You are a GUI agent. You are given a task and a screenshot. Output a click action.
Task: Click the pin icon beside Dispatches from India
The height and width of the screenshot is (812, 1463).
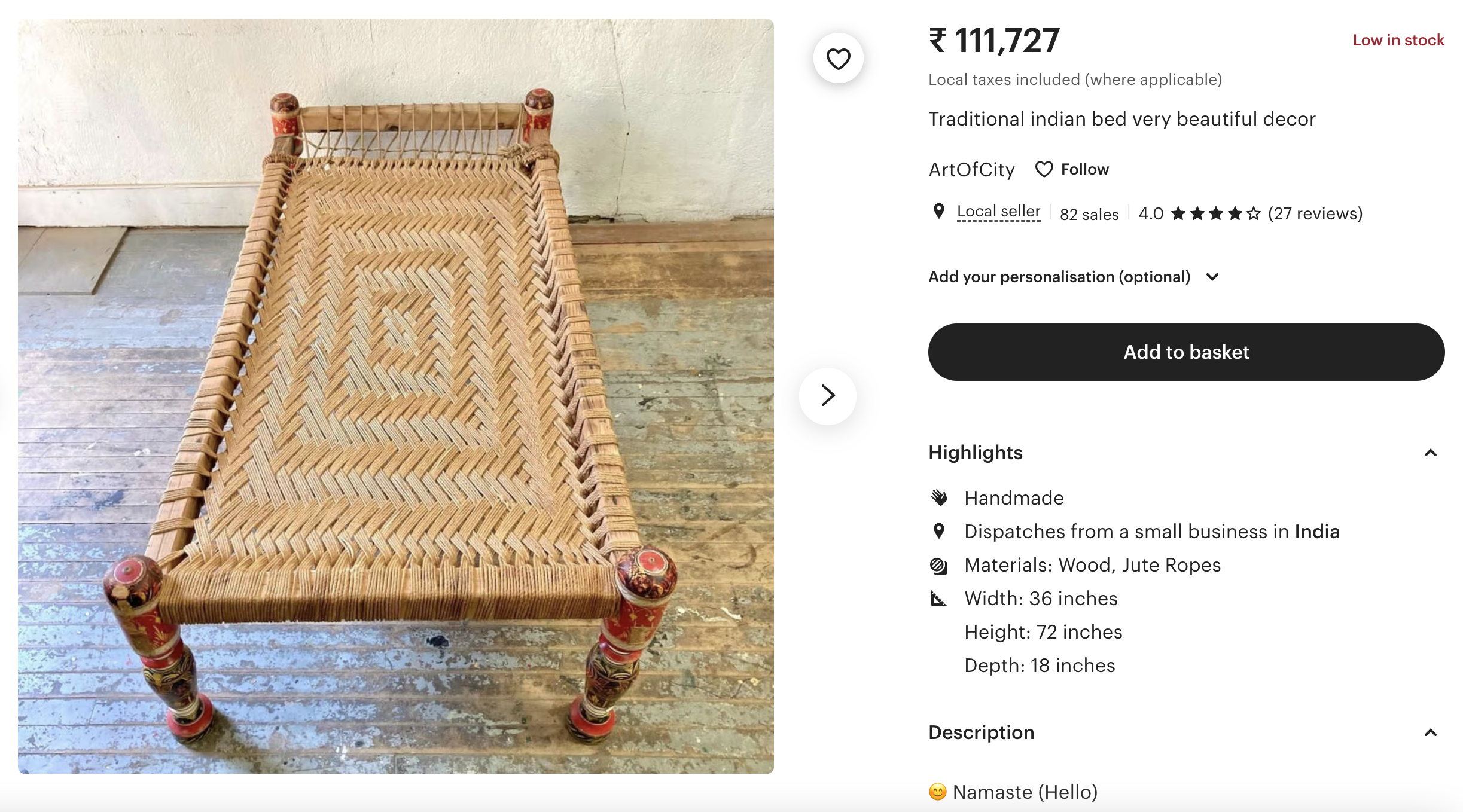click(939, 531)
